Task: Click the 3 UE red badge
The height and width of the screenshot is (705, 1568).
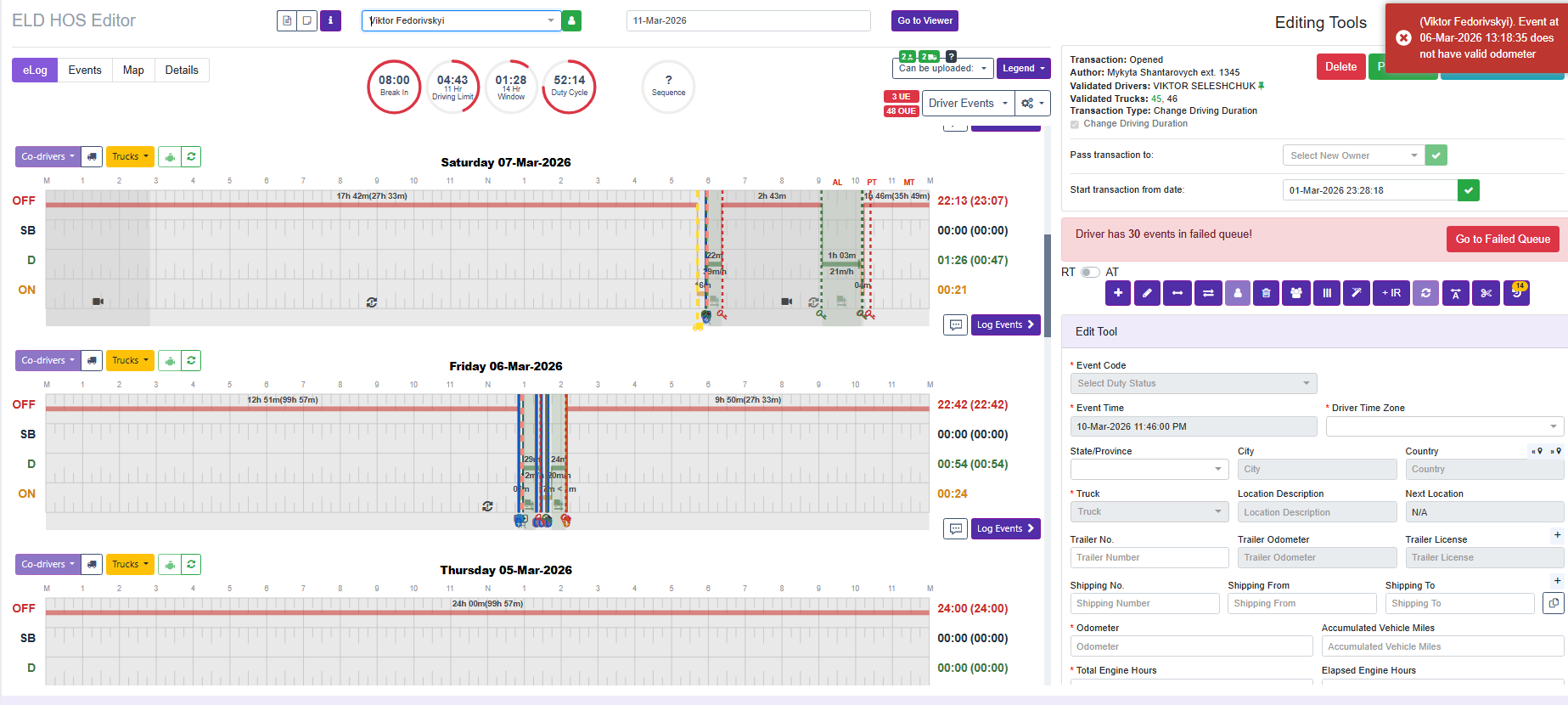Action: point(901,97)
